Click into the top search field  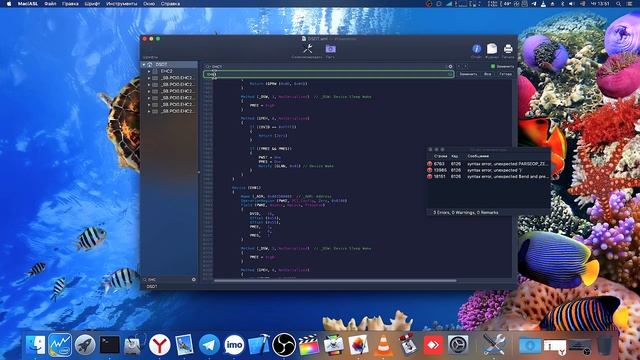point(329,67)
